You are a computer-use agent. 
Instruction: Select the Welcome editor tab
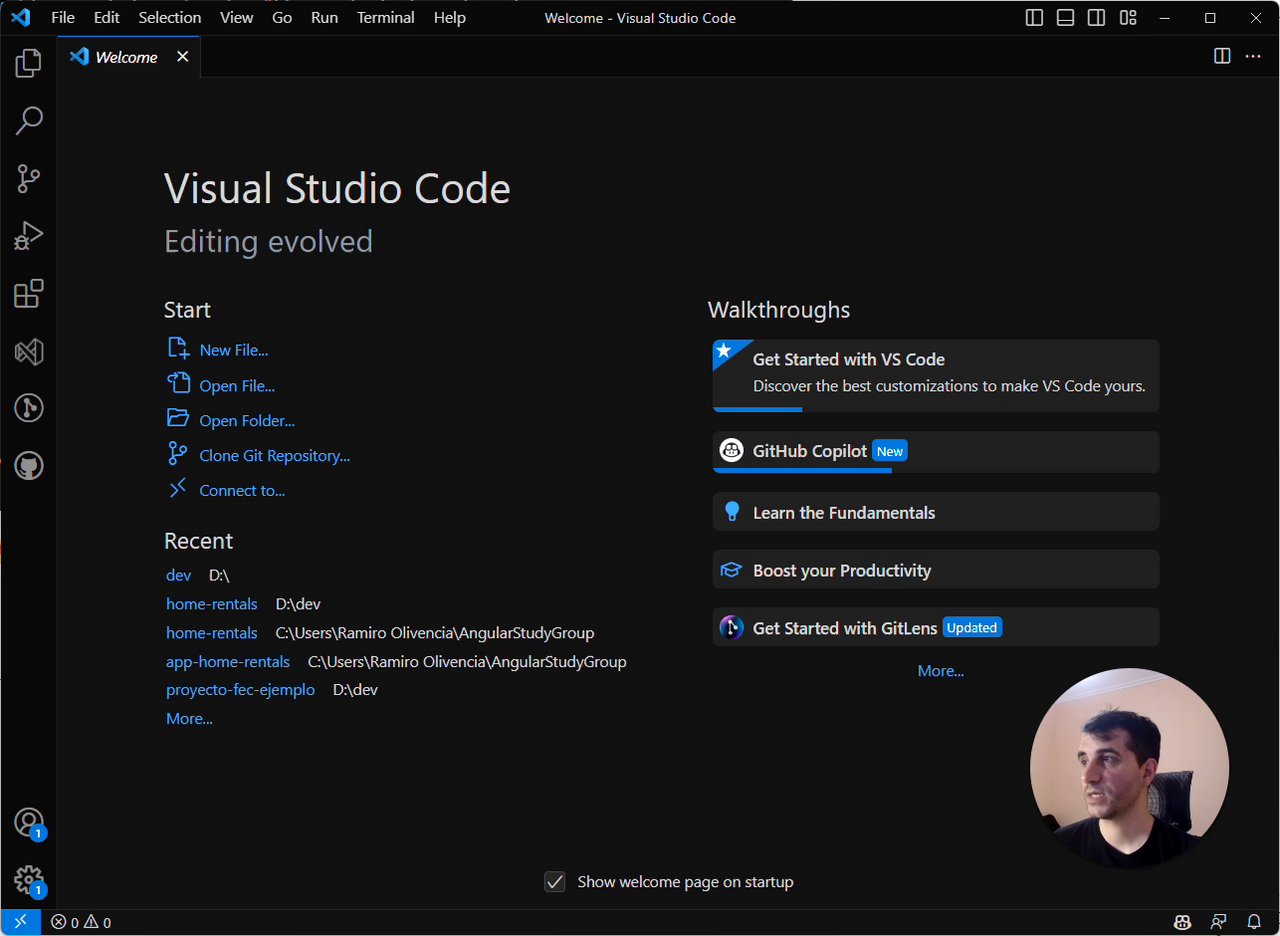130,57
